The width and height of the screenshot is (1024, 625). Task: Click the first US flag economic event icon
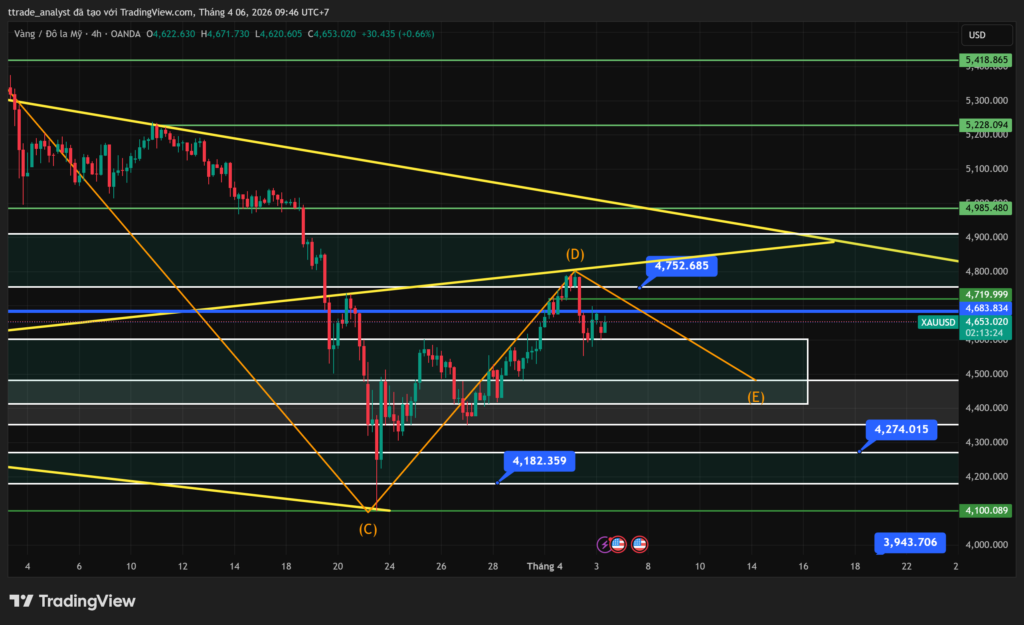(x=619, y=545)
